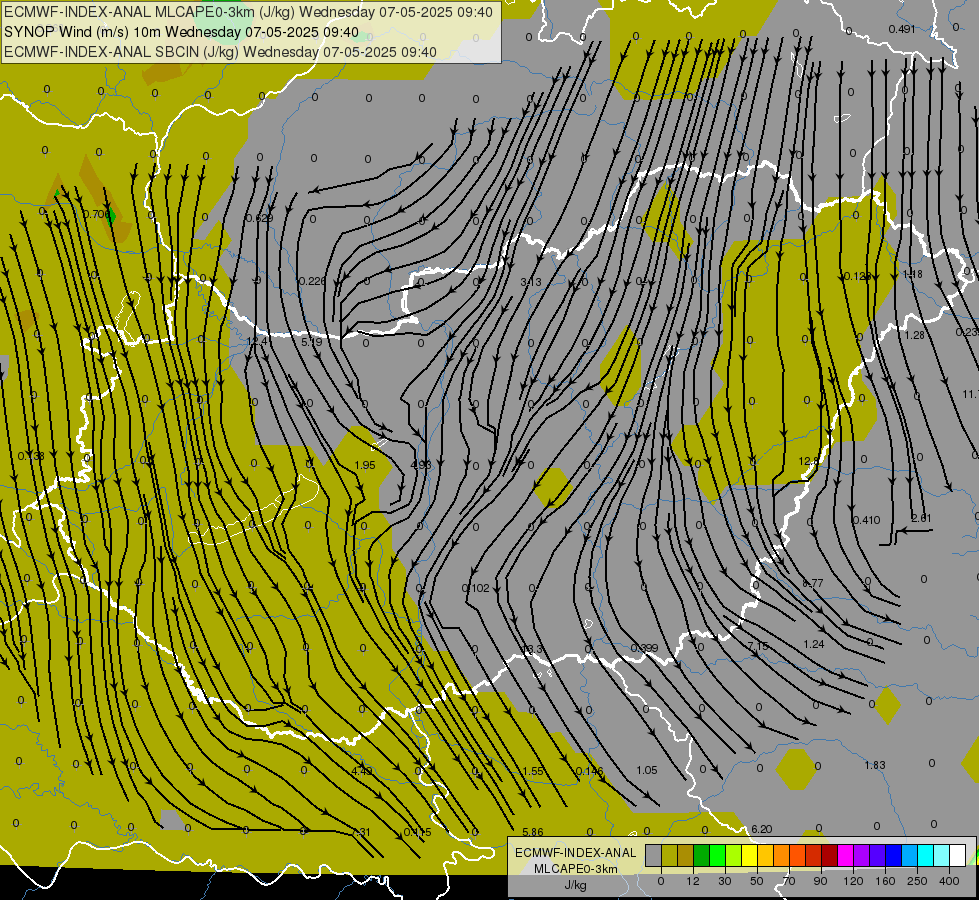Click legend tick label 120
Image resolution: width=979 pixels, height=900 pixels.
(853, 881)
